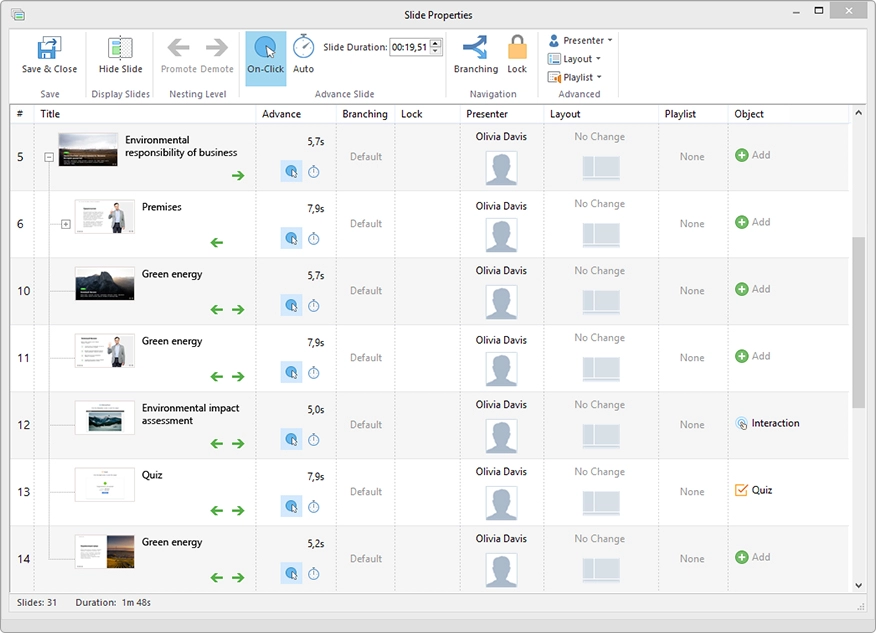Image resolution: width=876 pixels, height=633 pixels.
Task: Toggle the auto-advance timer icon for slide 10
Action: click(314, 305)
